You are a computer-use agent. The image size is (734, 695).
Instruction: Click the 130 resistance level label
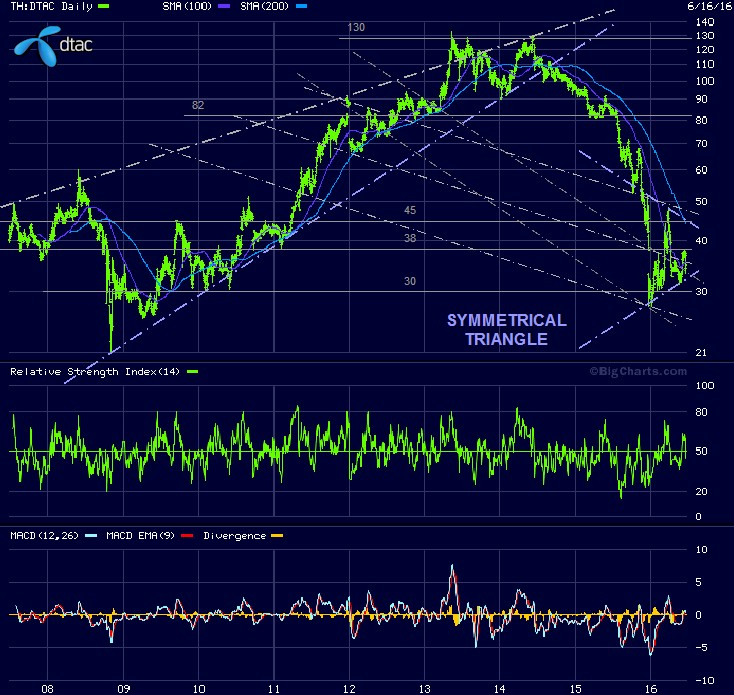356,26
